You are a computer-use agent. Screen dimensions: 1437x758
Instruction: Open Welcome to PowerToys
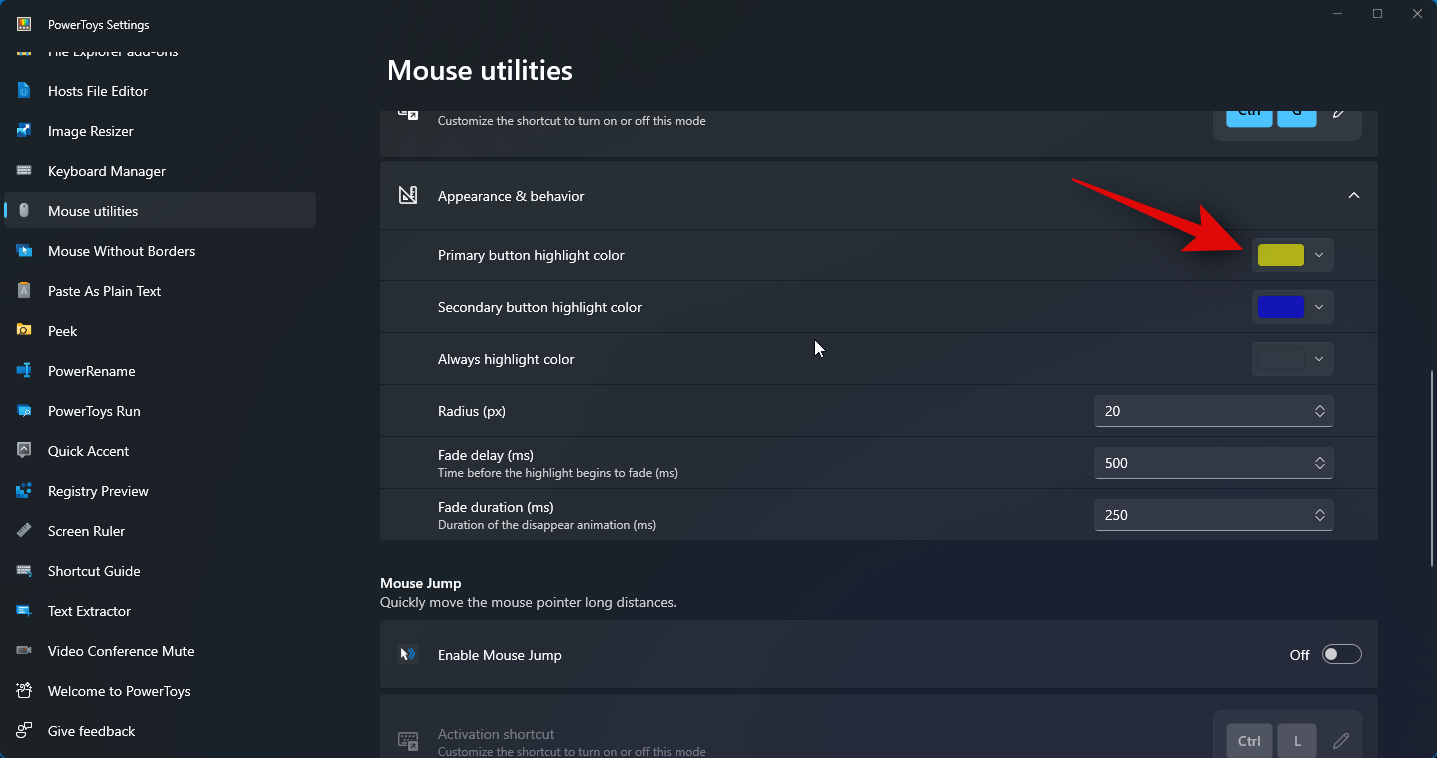(x=119, y=691)
